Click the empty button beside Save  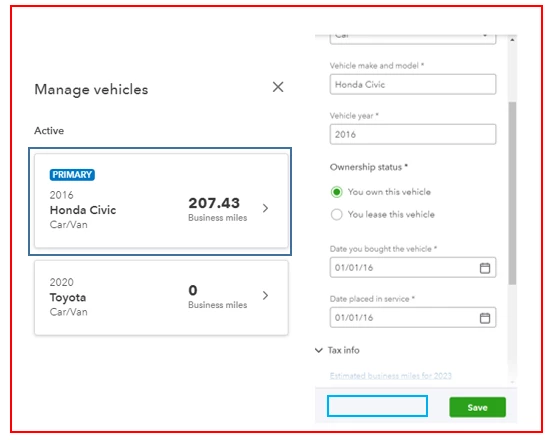pyautogui.click(x=377, y=406)
